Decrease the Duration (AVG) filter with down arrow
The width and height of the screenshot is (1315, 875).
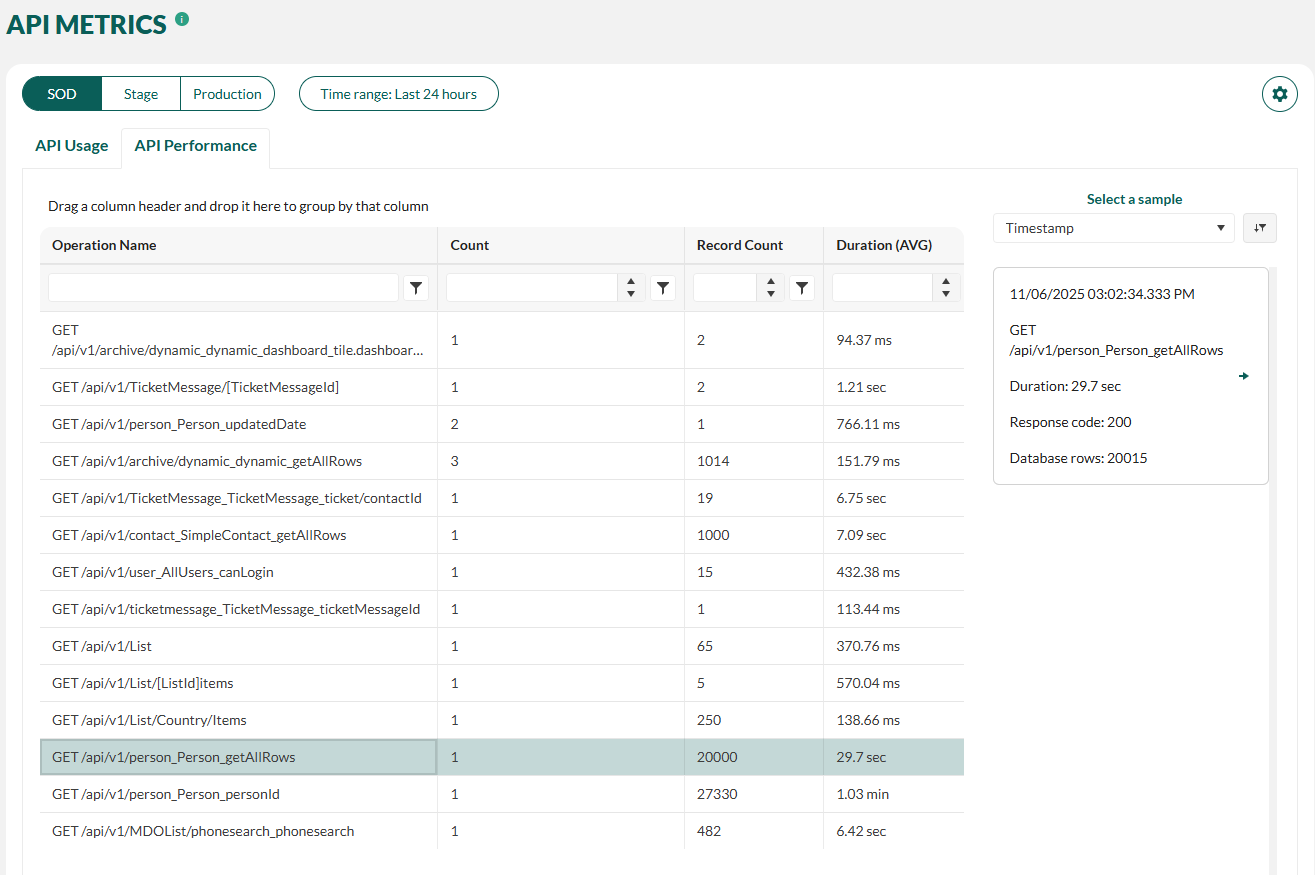(x=946, y=295)
